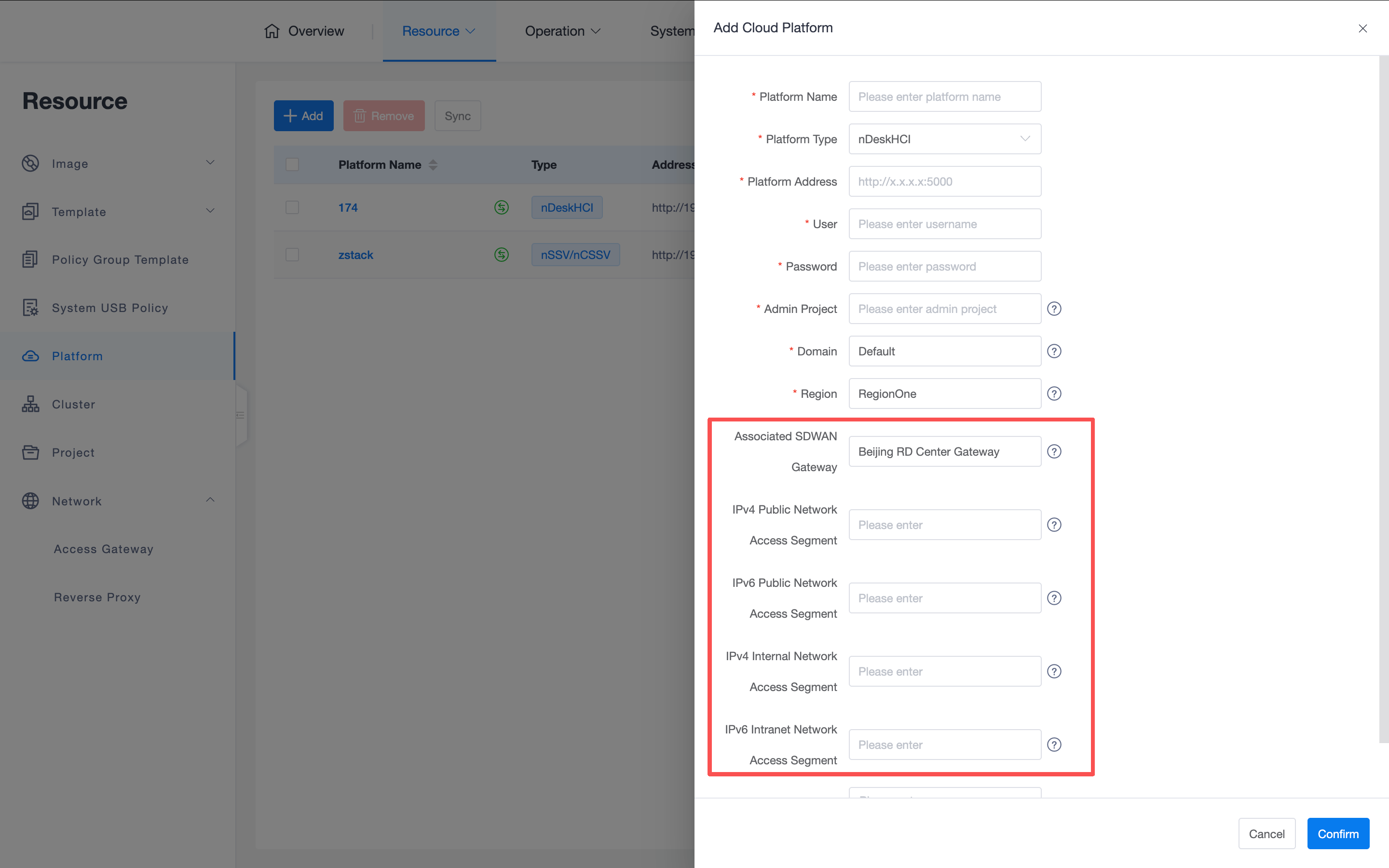Click help icon for IPv6 Intranet Network segment

(1054, 745)
